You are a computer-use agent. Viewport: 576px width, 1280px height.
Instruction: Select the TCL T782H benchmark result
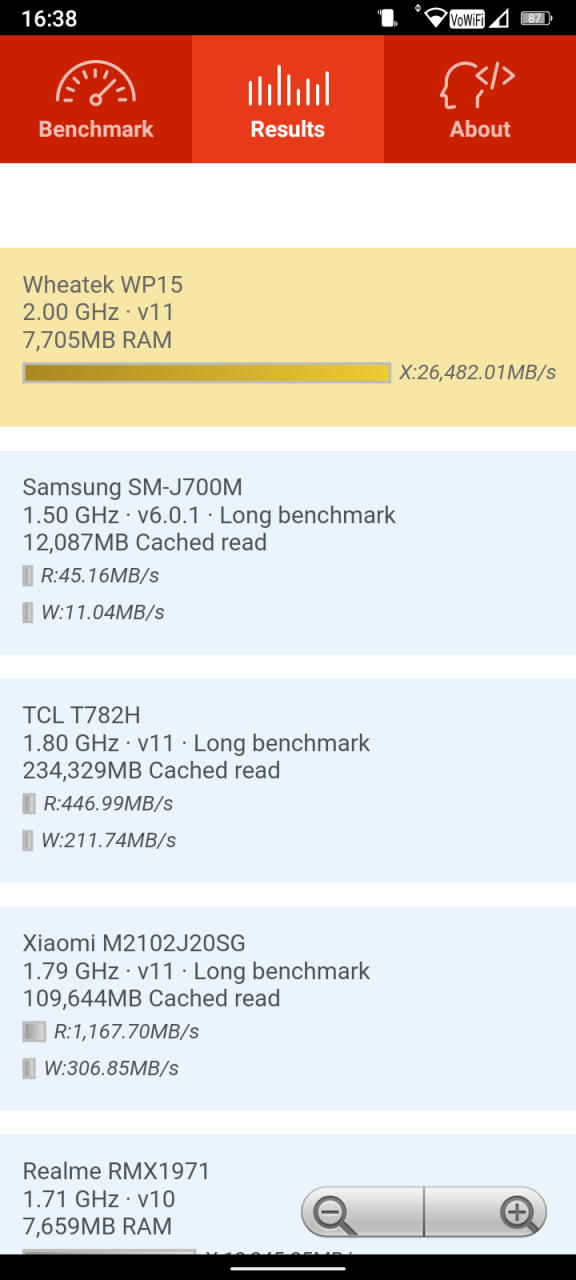pos(288,781)
